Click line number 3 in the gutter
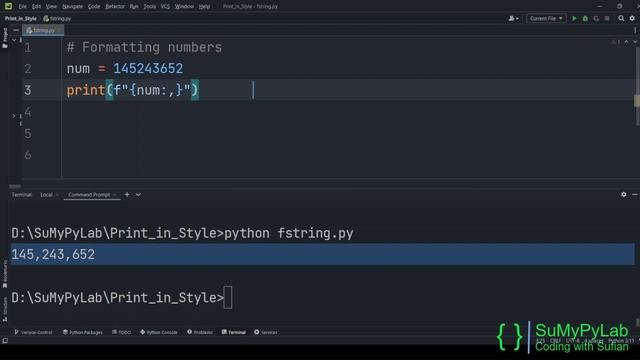 27,90
